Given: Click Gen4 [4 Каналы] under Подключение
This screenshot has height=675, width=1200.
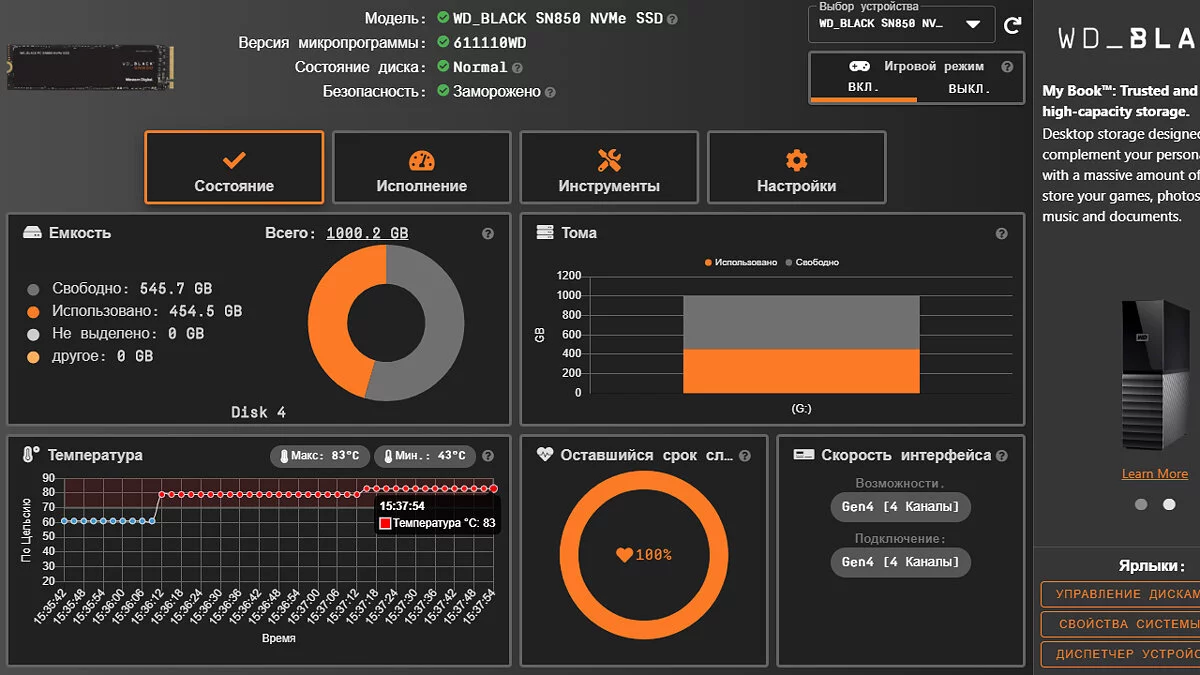Looking at the screenshot, I should [x=900, y=562].
